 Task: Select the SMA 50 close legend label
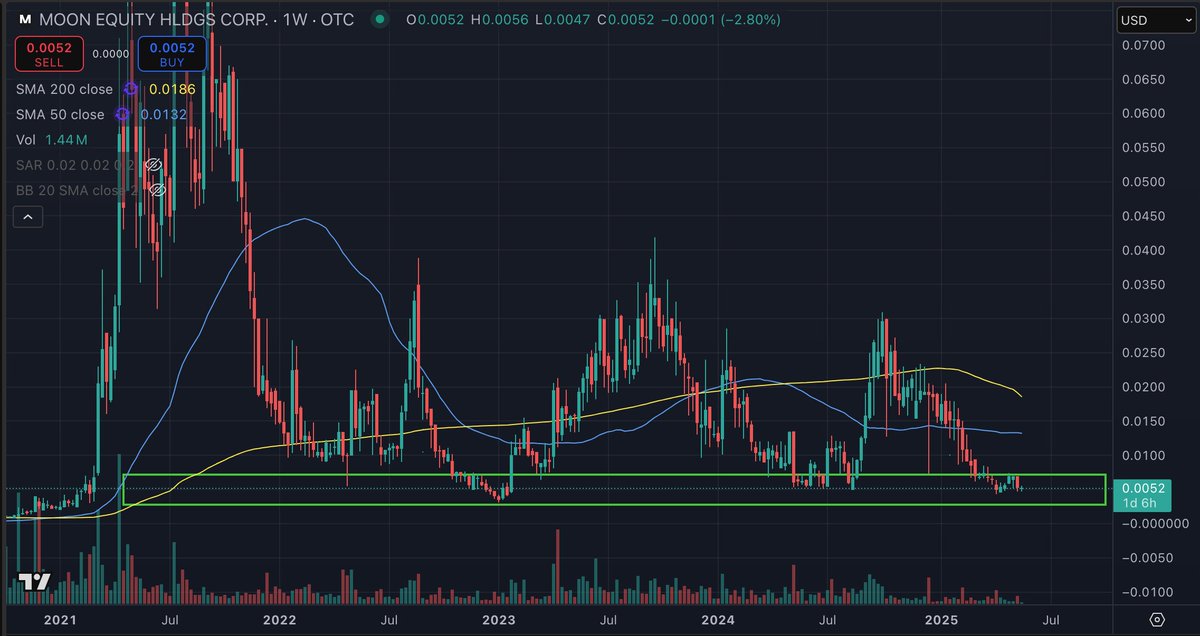coord(60,114)
